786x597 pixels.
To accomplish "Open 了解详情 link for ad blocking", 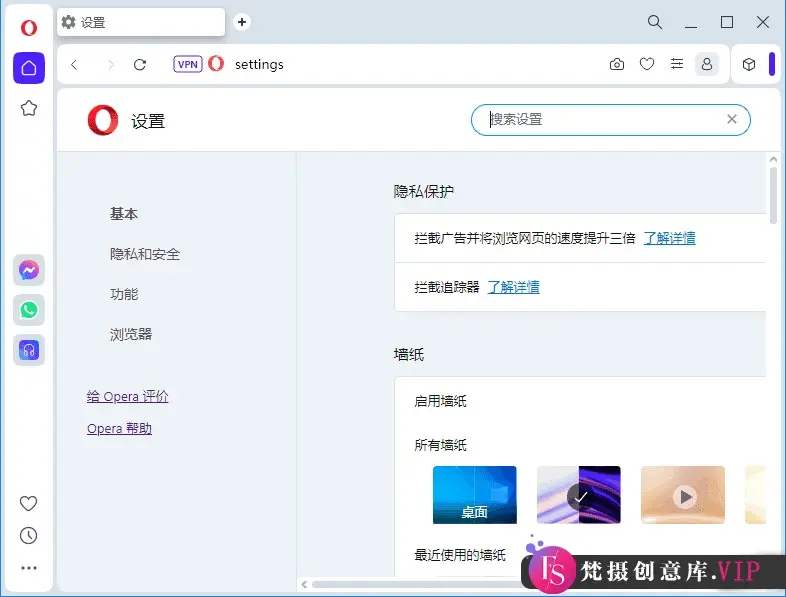I will pos(669,238).
